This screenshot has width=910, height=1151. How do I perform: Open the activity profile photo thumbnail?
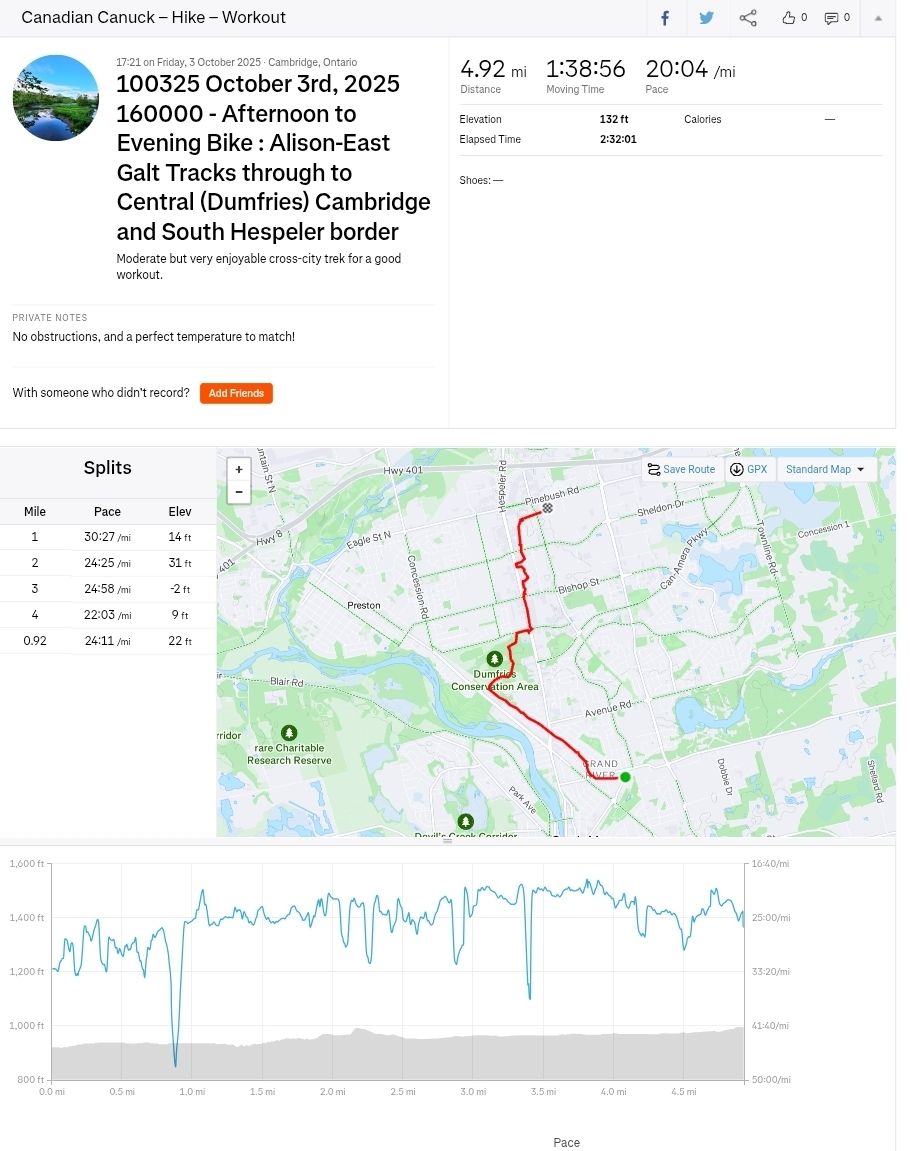click(x=56, y=98)
